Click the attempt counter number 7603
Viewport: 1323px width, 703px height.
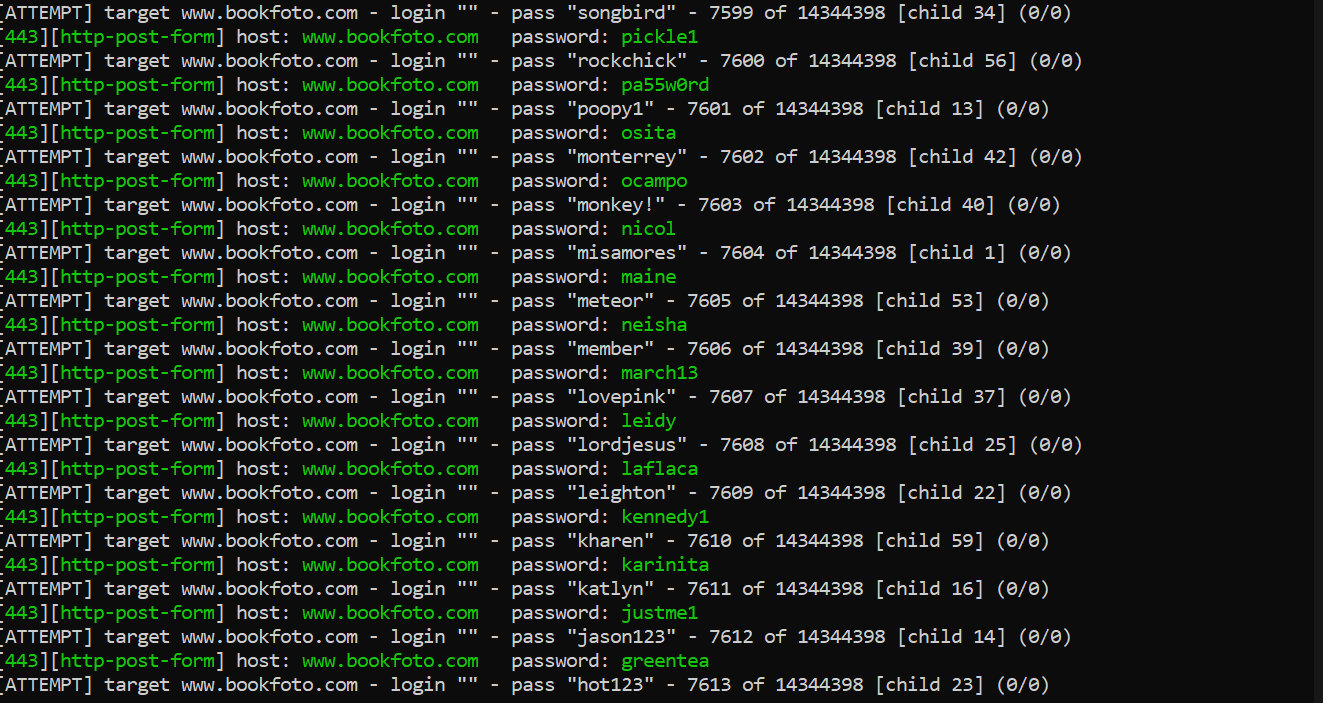pos(720,205)
